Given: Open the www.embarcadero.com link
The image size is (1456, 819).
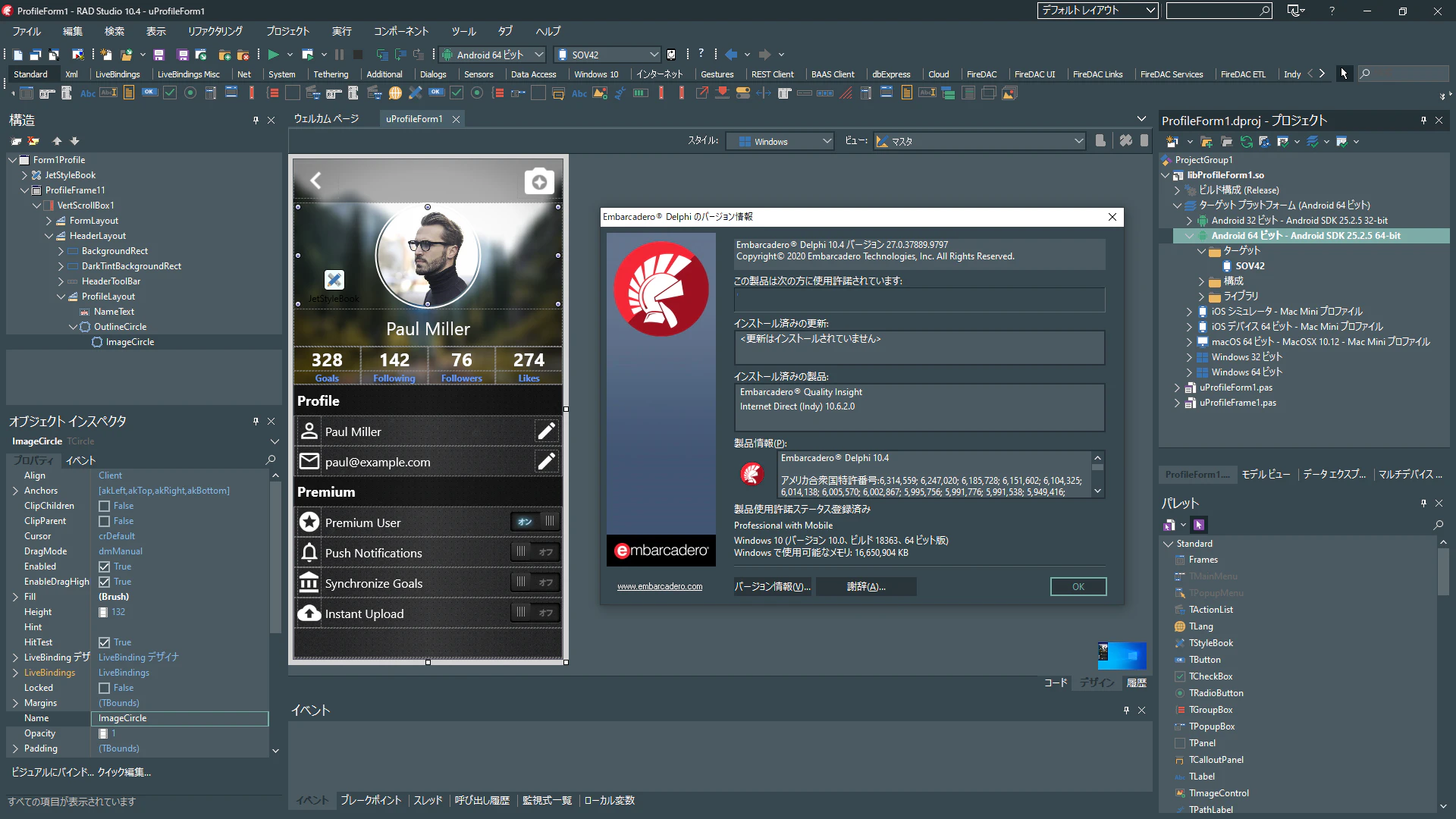Looking at the screenshot, I should 660,586.
